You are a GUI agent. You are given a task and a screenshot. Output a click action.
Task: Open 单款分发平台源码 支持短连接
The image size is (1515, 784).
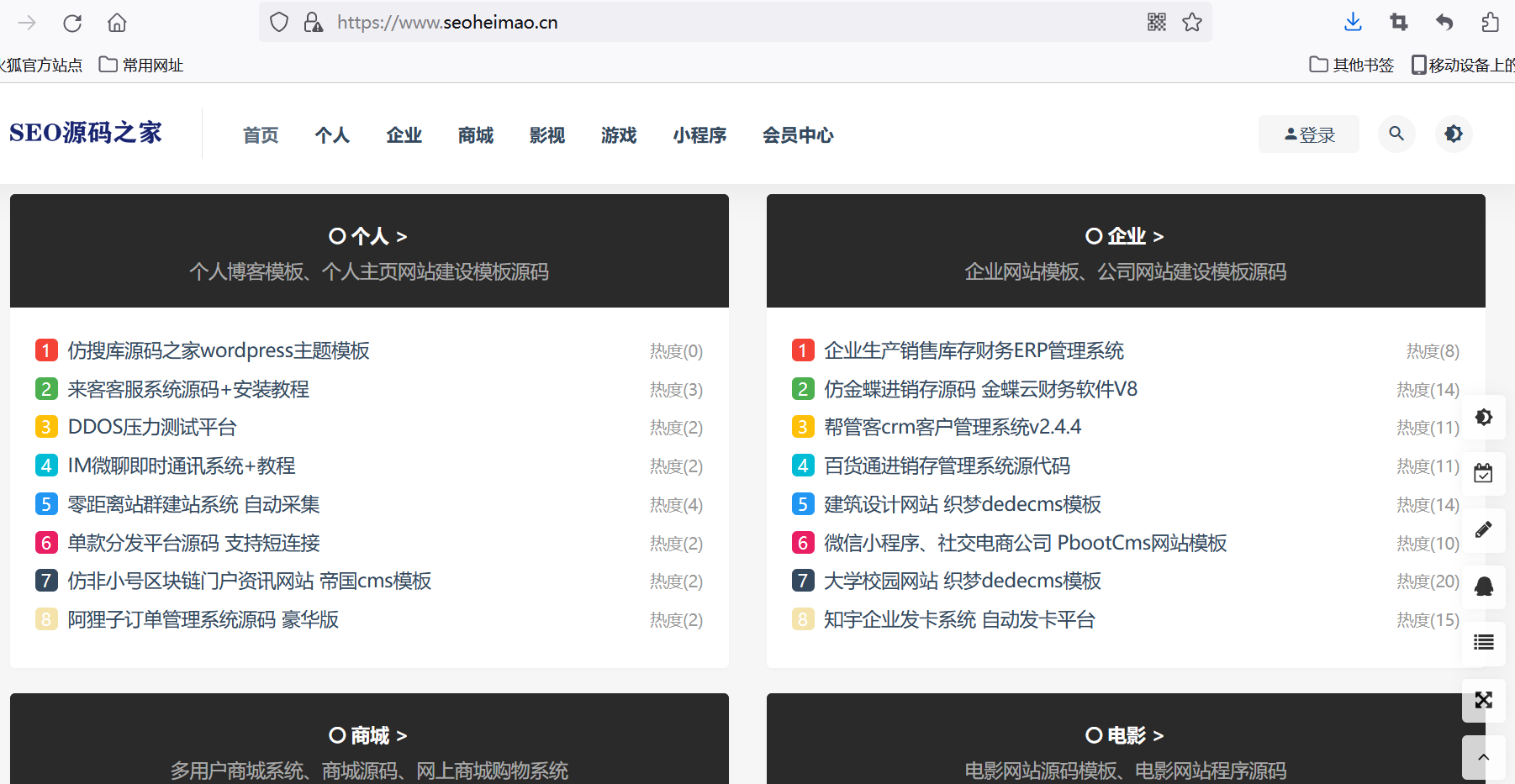(193, 543)
